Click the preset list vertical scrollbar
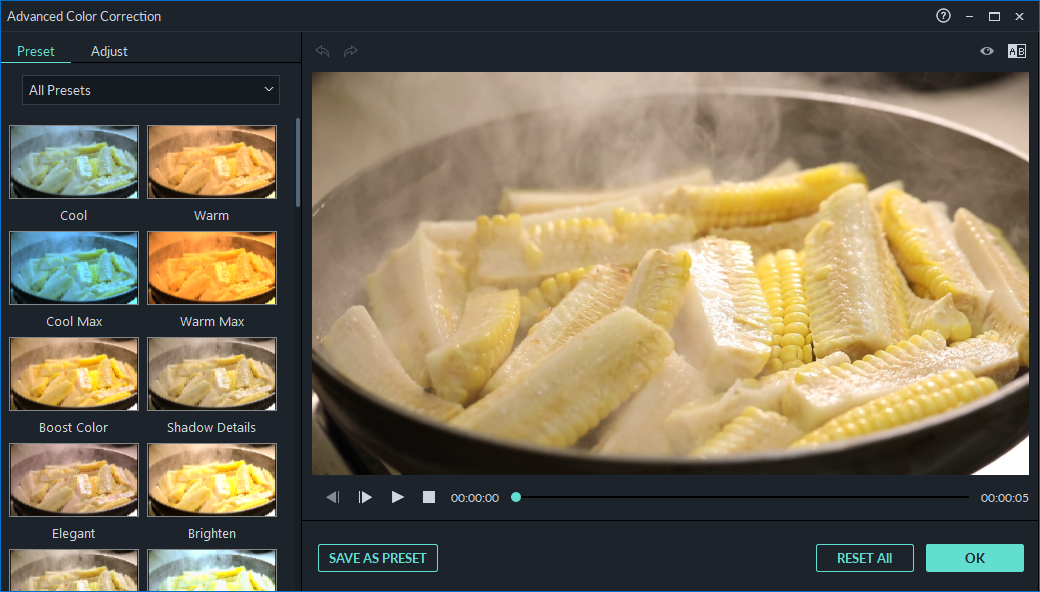The width and height of the screenshot is (1040, 592). click(297, 160)
